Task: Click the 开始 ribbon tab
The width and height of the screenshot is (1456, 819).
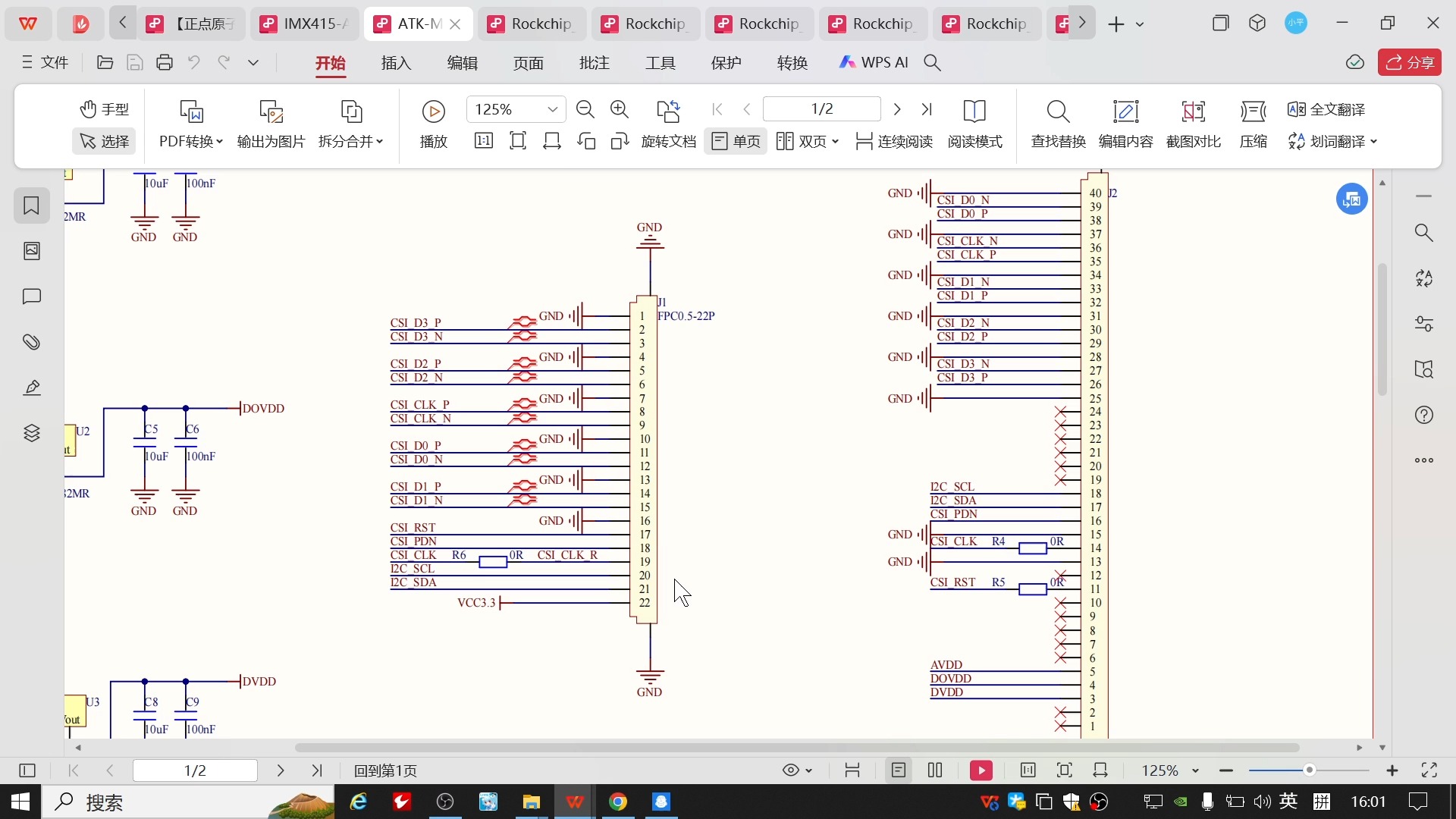Action: [x=330, y=61]
